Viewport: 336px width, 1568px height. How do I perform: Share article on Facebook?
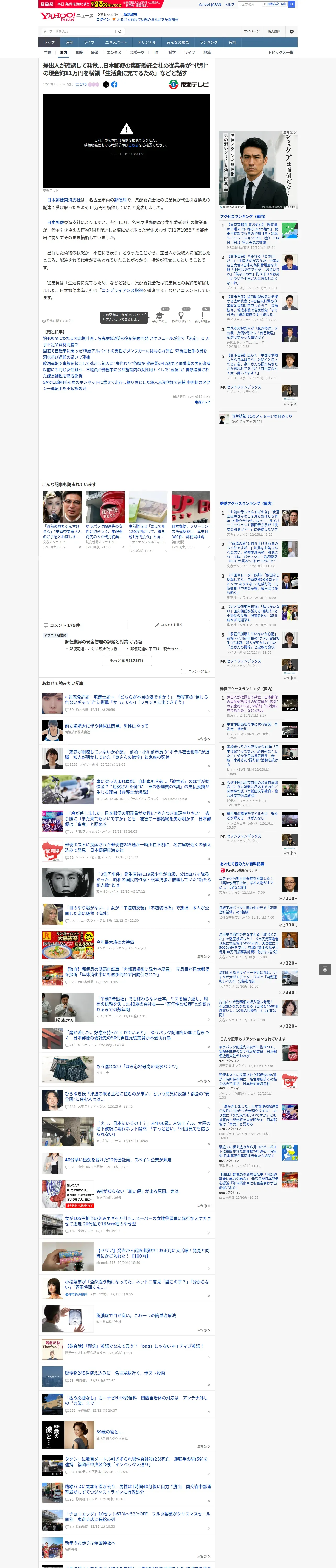coord(114,85)
